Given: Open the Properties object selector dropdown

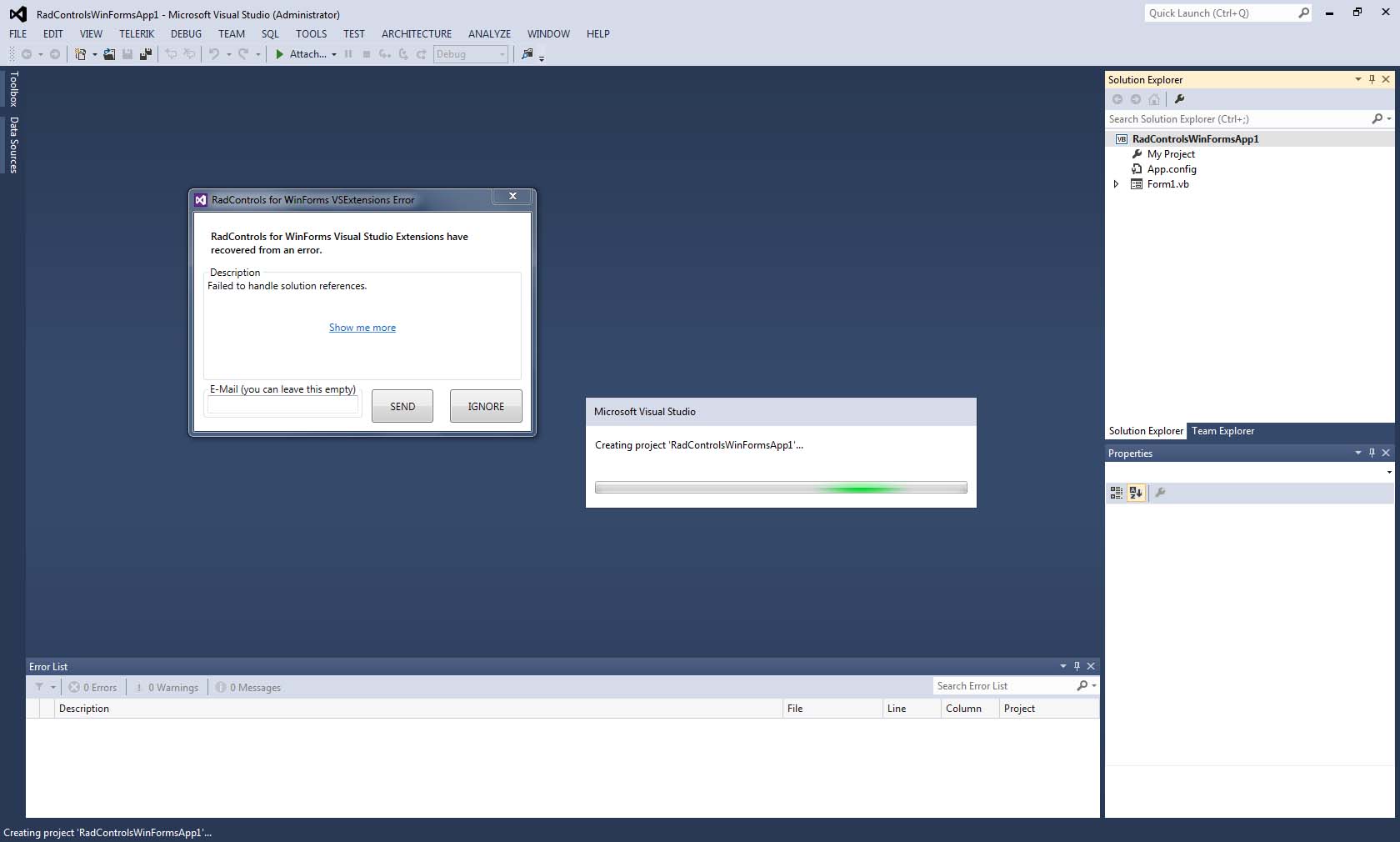Looking at the screenshot, I should (1388, 472).
